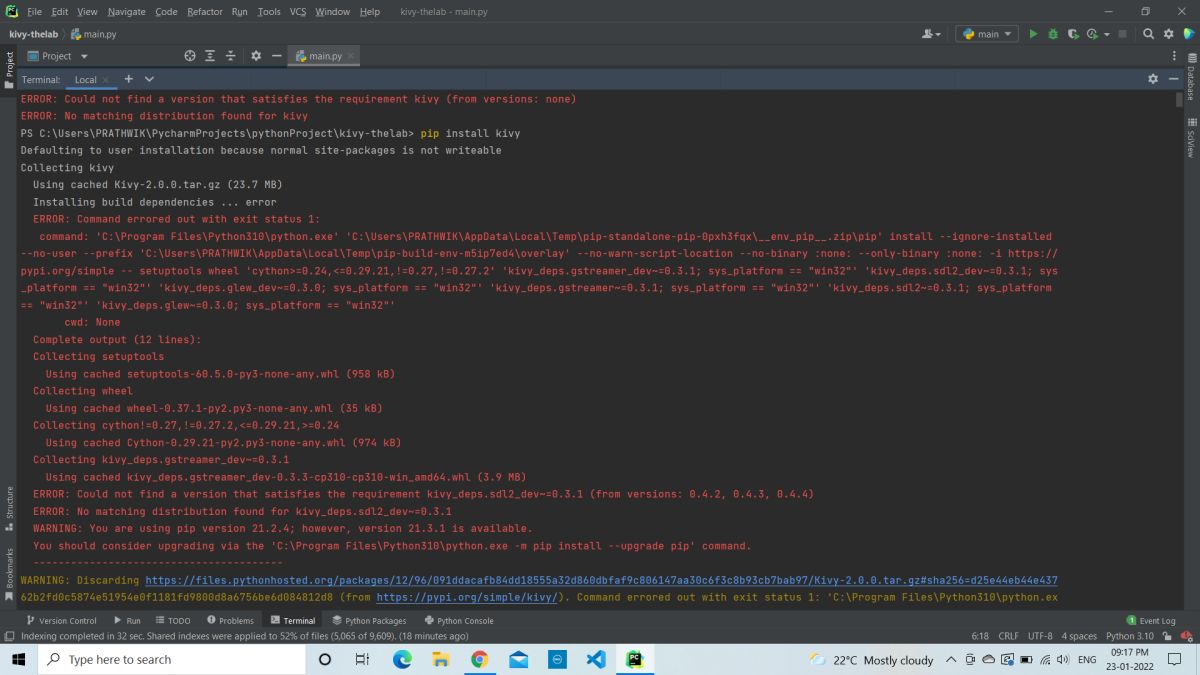This screenshot has height=675, width=1200.
Task: Toggle the read-only lock icon in status bar
Action: [x=1167, y=636]
